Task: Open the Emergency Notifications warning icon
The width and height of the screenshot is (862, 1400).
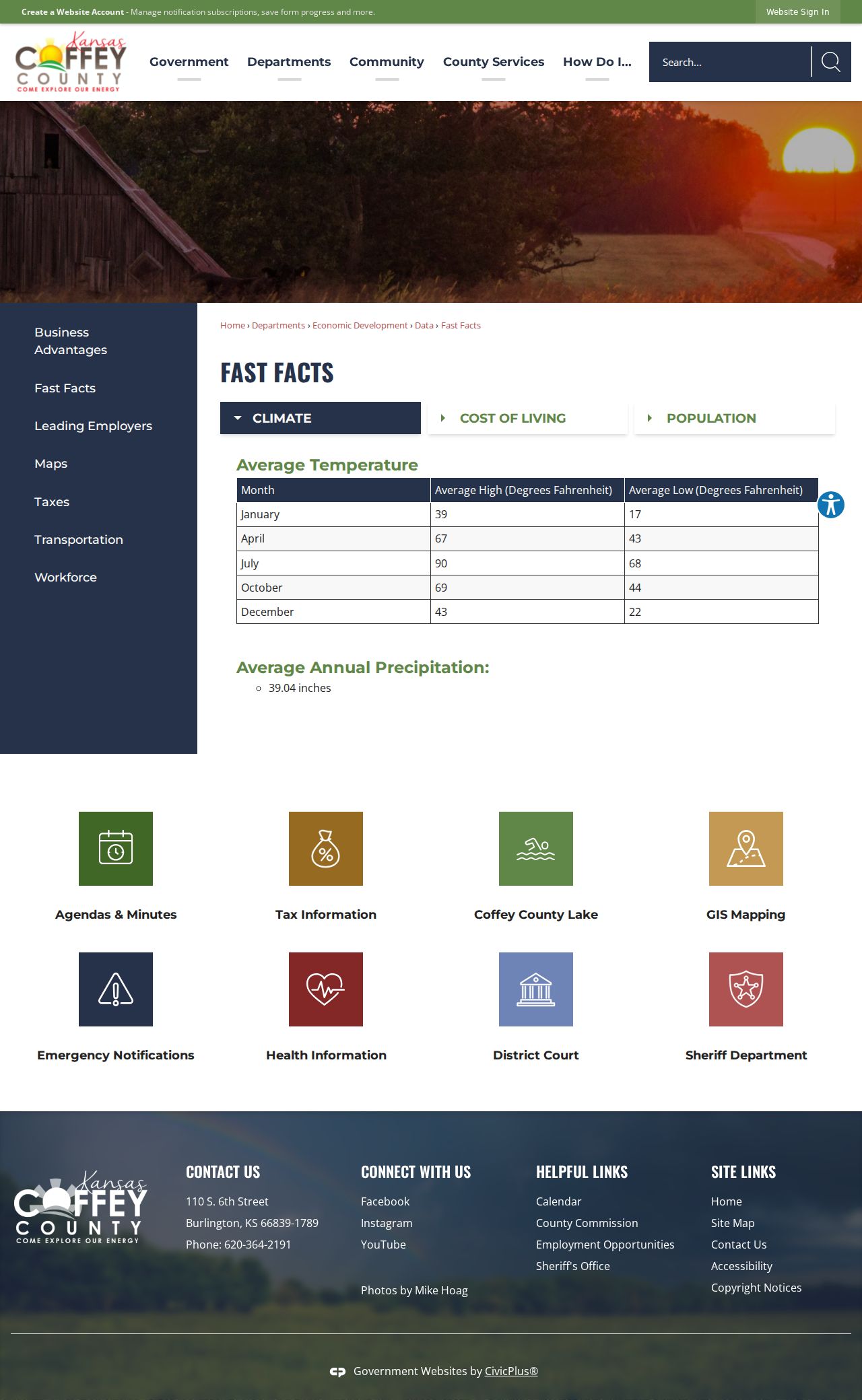Action: pyautogui.click(x=116, y=989)
